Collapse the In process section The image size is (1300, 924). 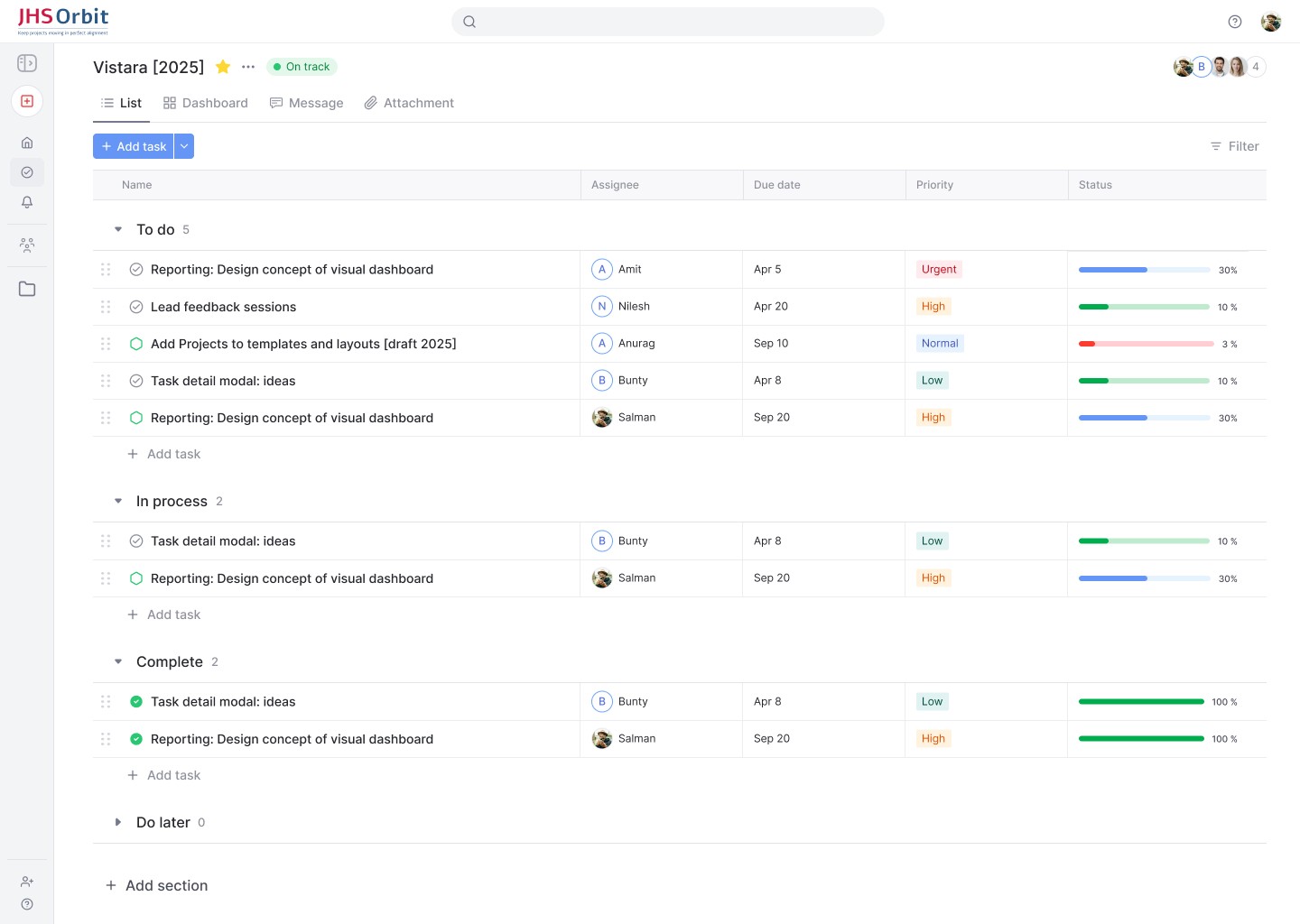(118, 501)
